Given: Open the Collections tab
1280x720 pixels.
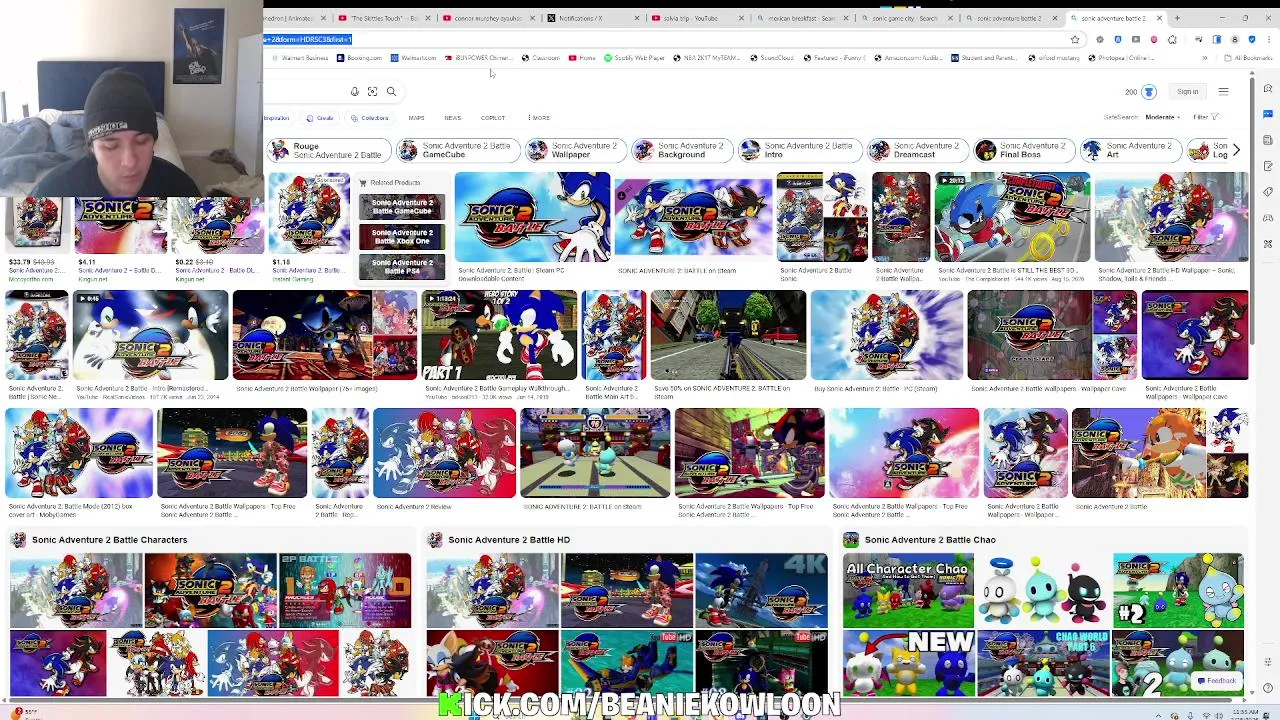Looking at the screenshot, I should coord(371,118).
